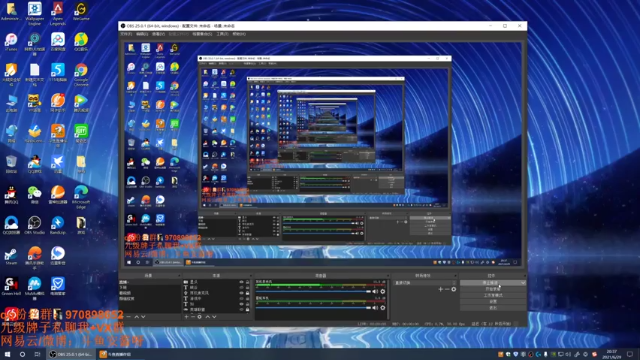Click the 工作室模式 studio mode button
The width and height of the screenshot is (640, 360).
[x=493, y=295]
